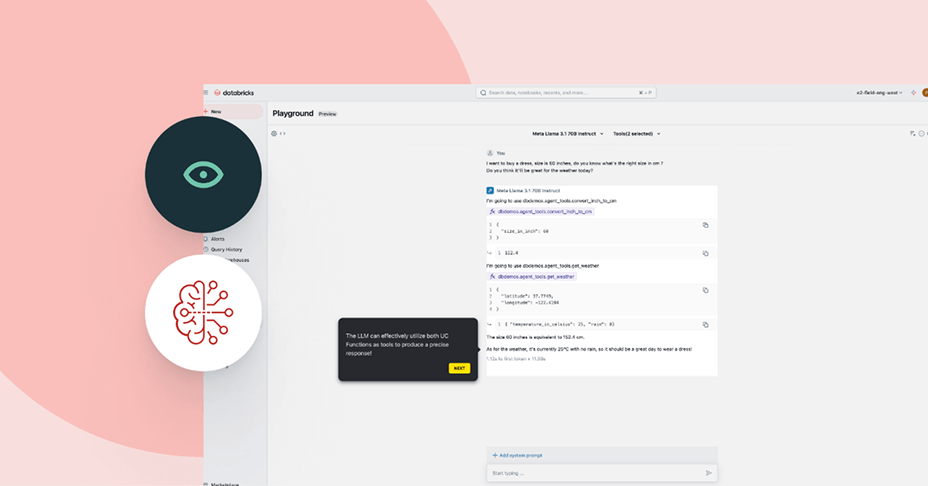Open the hamburger menu beside Databricks logo
Image resolution: width=928 pixels, height=486 pixels.
coord(206,93)
